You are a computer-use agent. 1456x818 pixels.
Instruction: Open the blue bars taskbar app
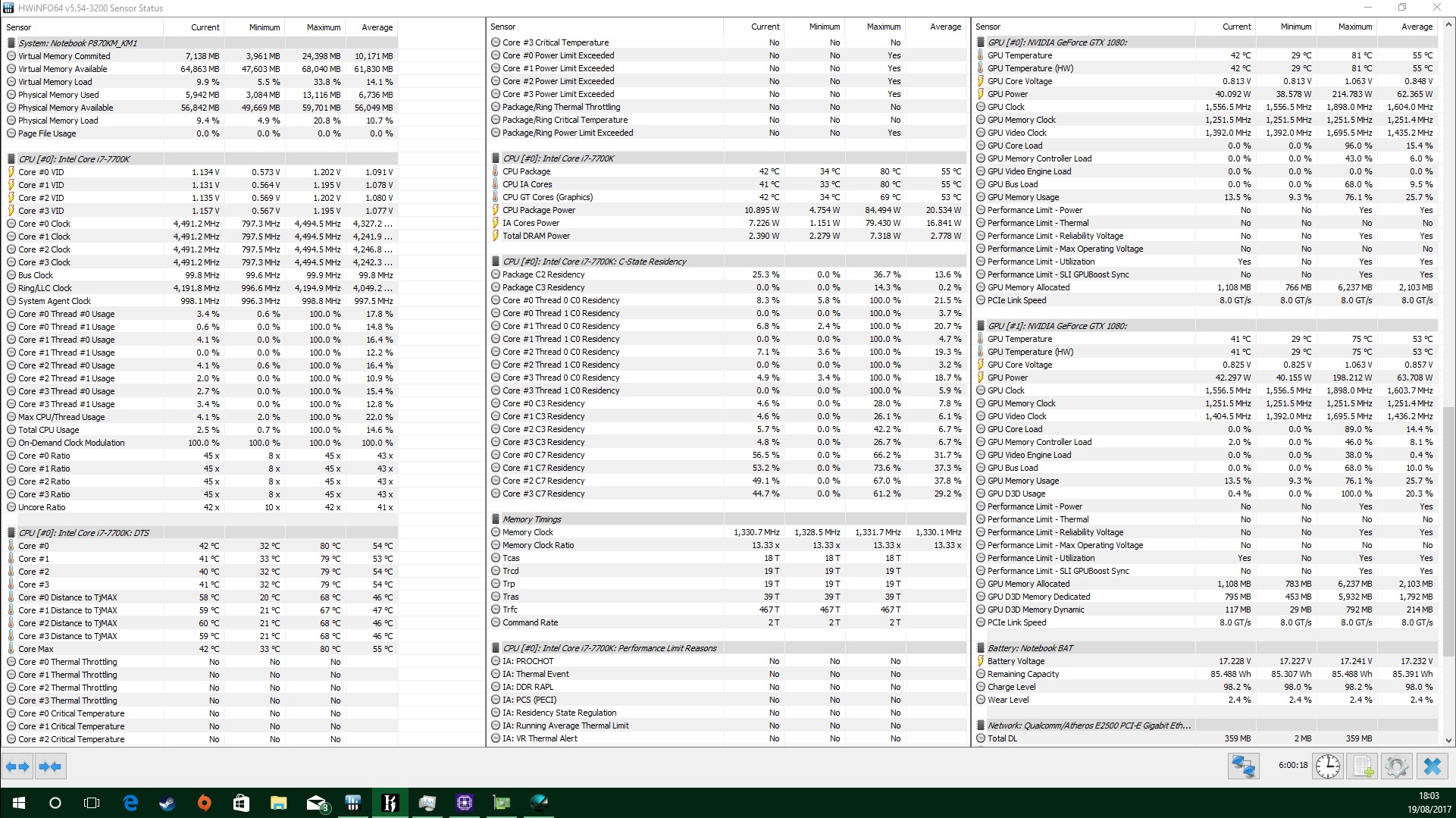click(353, 803)
